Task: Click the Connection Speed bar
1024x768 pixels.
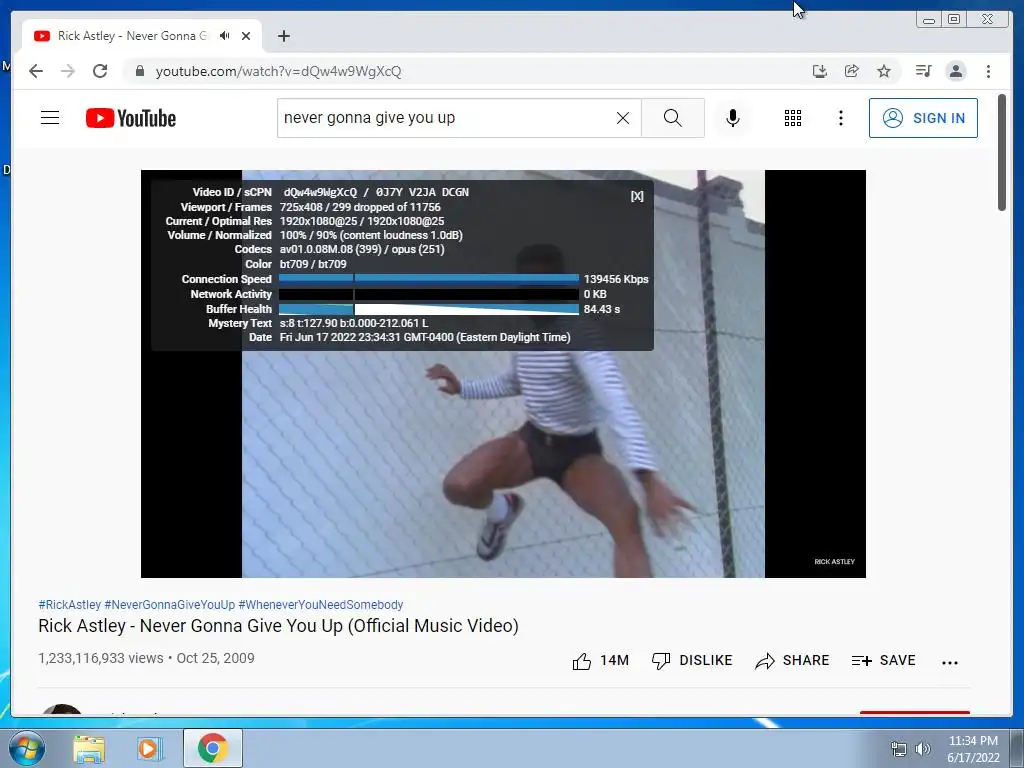Action: [x=428, y=279]
